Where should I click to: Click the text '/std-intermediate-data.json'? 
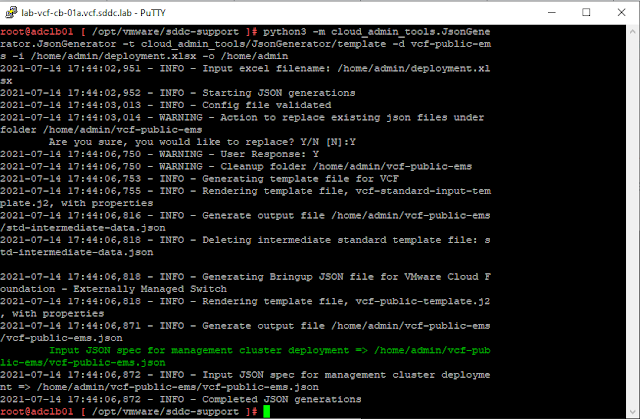[x=83, y=227]
